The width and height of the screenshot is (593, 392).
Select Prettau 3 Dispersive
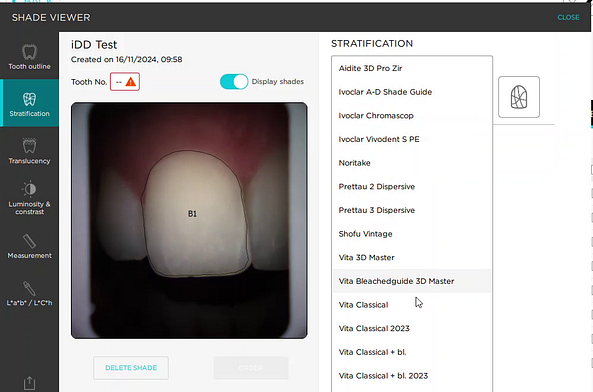pos(412,210)
